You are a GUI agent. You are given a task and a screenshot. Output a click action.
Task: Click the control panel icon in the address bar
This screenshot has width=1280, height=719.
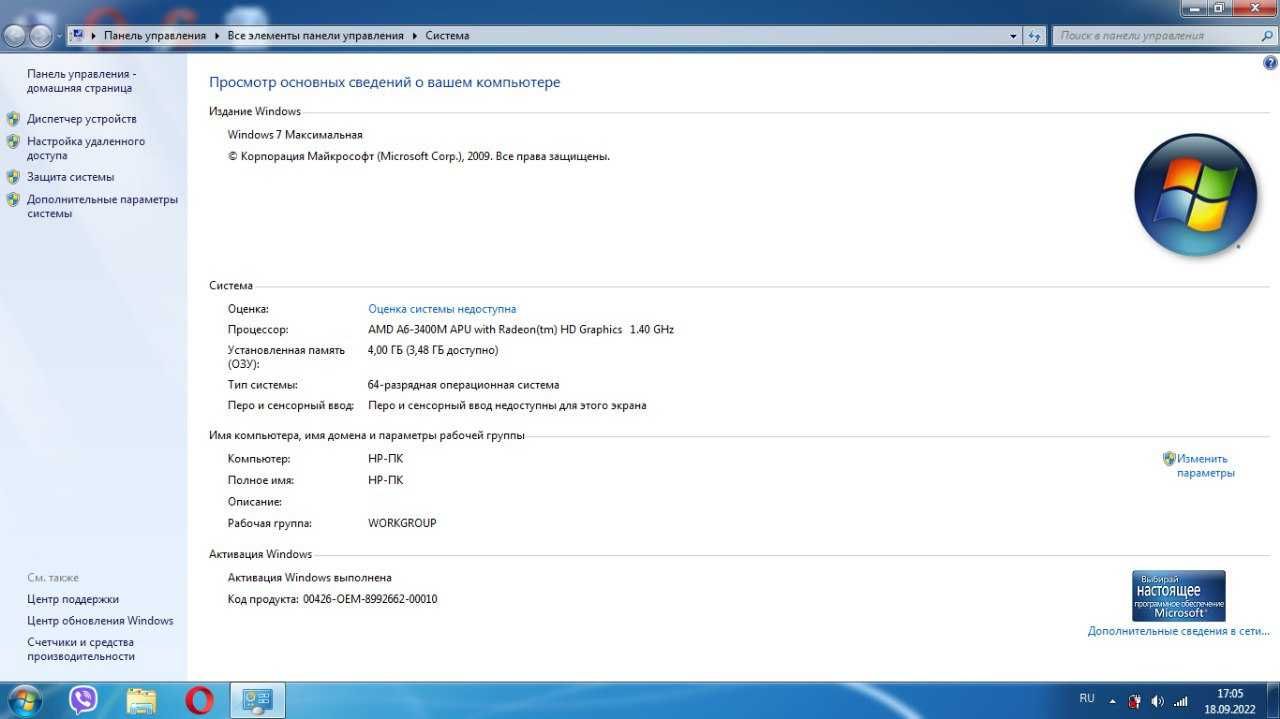tap(77, 35)
